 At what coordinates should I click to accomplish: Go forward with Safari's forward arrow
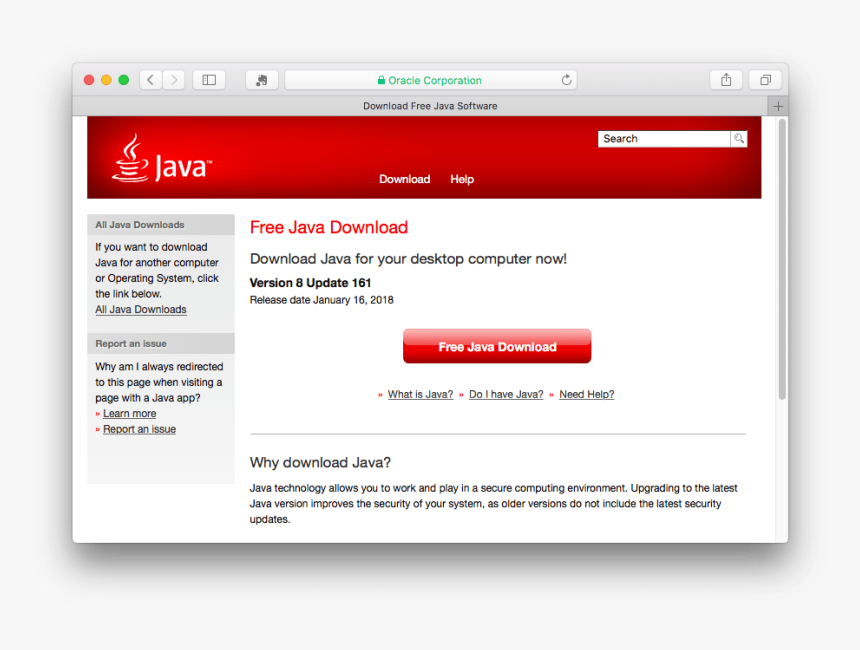pyautogui.click(x=174, y=80)
